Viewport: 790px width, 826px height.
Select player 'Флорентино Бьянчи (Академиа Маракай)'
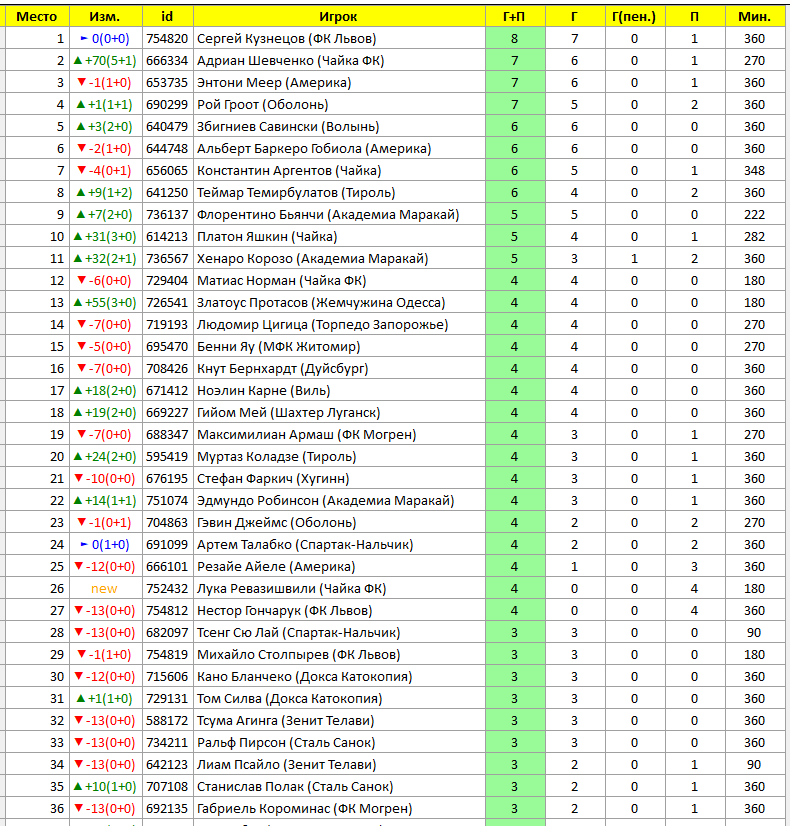(339, 214)
